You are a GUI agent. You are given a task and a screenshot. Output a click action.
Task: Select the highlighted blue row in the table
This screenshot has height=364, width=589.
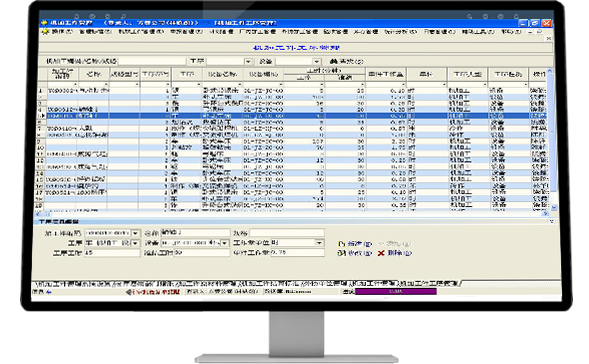tap(292, 116)
